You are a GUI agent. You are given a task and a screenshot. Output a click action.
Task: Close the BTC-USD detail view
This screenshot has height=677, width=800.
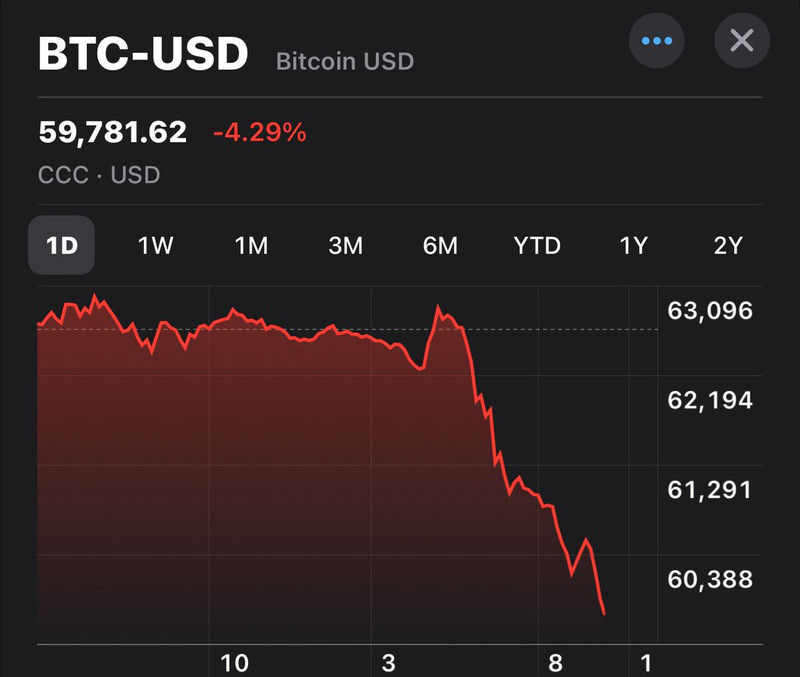(x=742, y=41)
